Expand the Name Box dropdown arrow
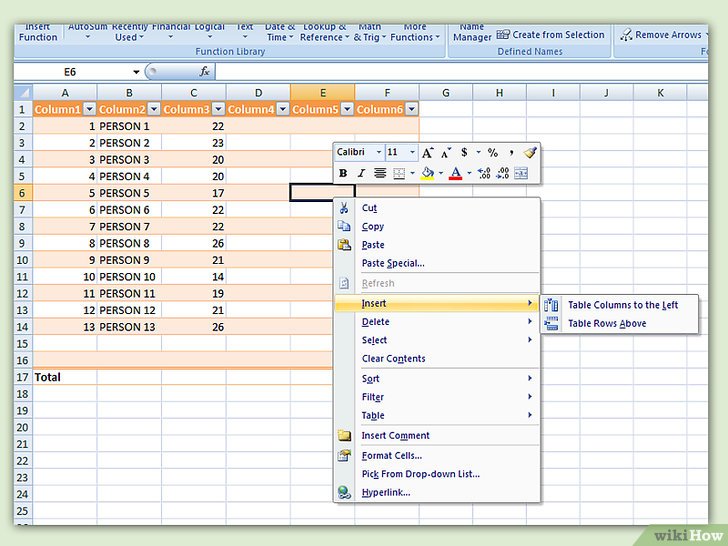Image resolution: width=728 pixels, height=546 pixels. [x=136, y=72]
